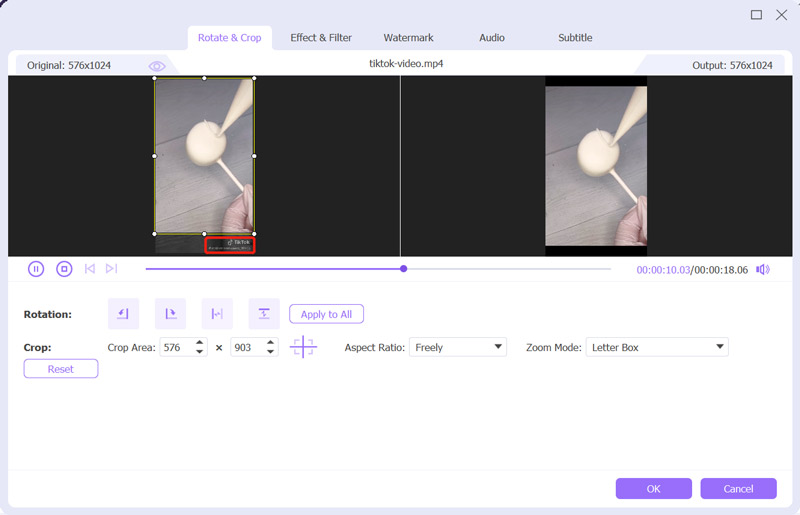This screenshot has width=800, height=515.
Task: Toggle original preview eye icon
Action: (x=157, y=66)
